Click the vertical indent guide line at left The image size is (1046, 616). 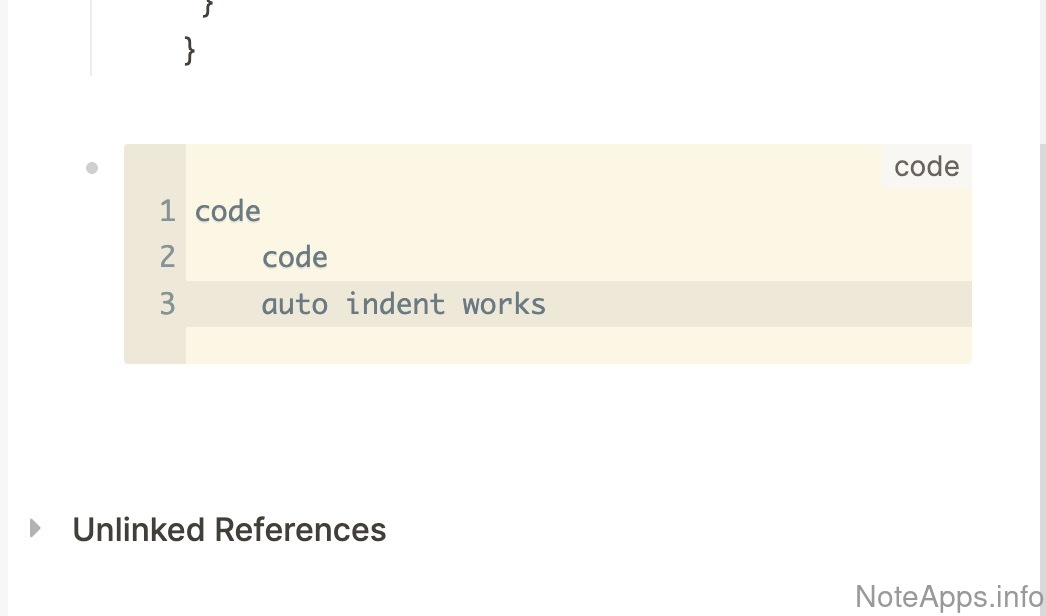(91, 38)
